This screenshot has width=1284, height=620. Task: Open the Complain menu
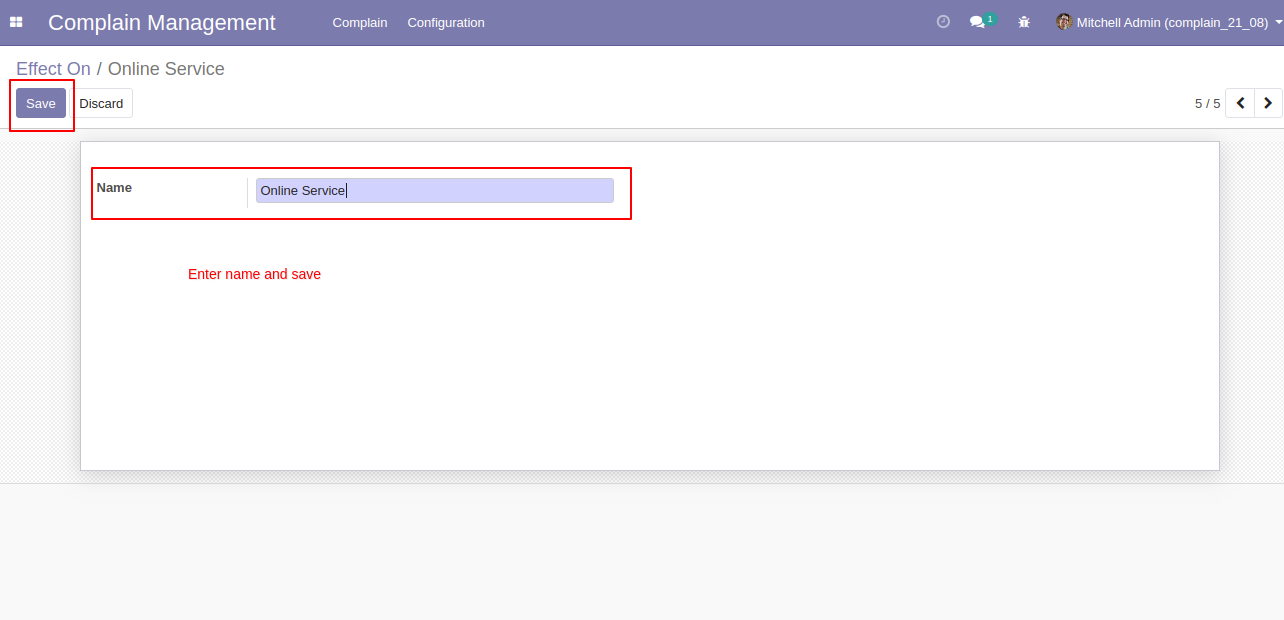[x=360, y=22]
